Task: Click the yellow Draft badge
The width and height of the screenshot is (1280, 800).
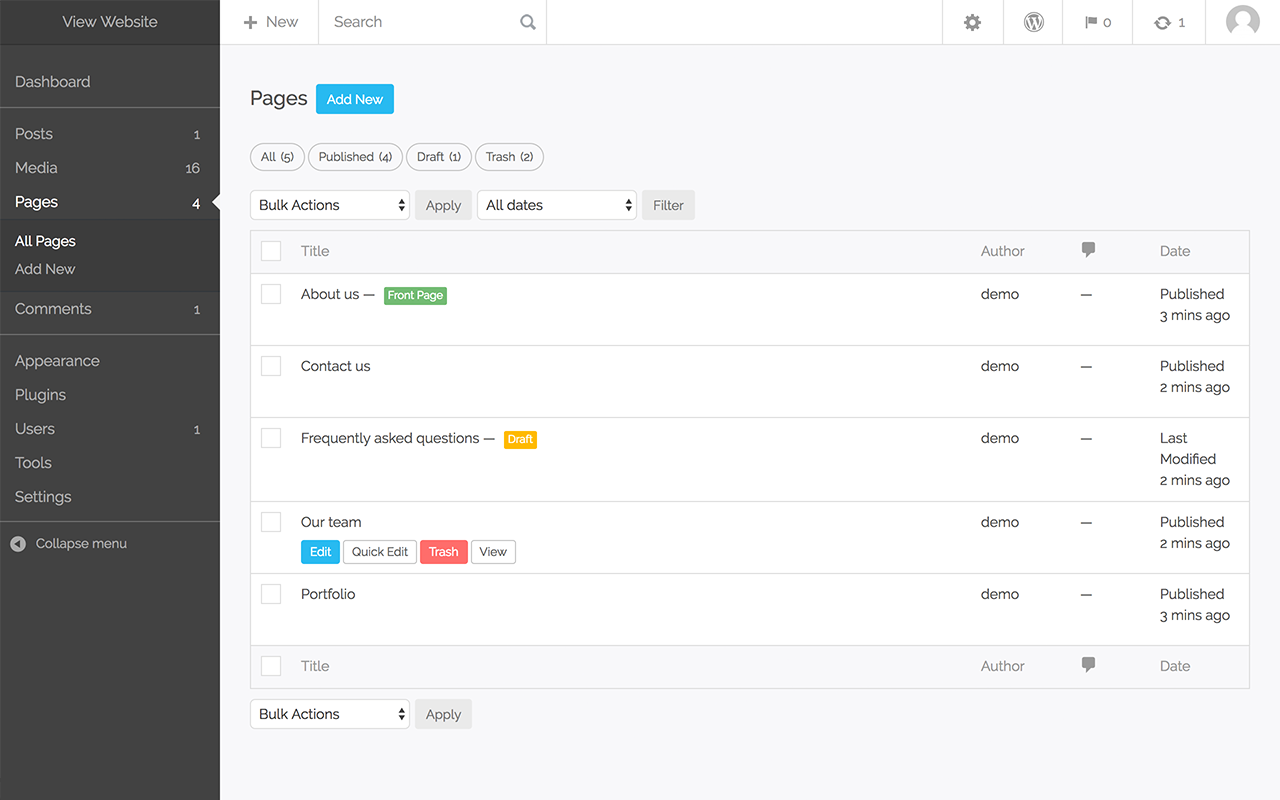Action: 520,439
